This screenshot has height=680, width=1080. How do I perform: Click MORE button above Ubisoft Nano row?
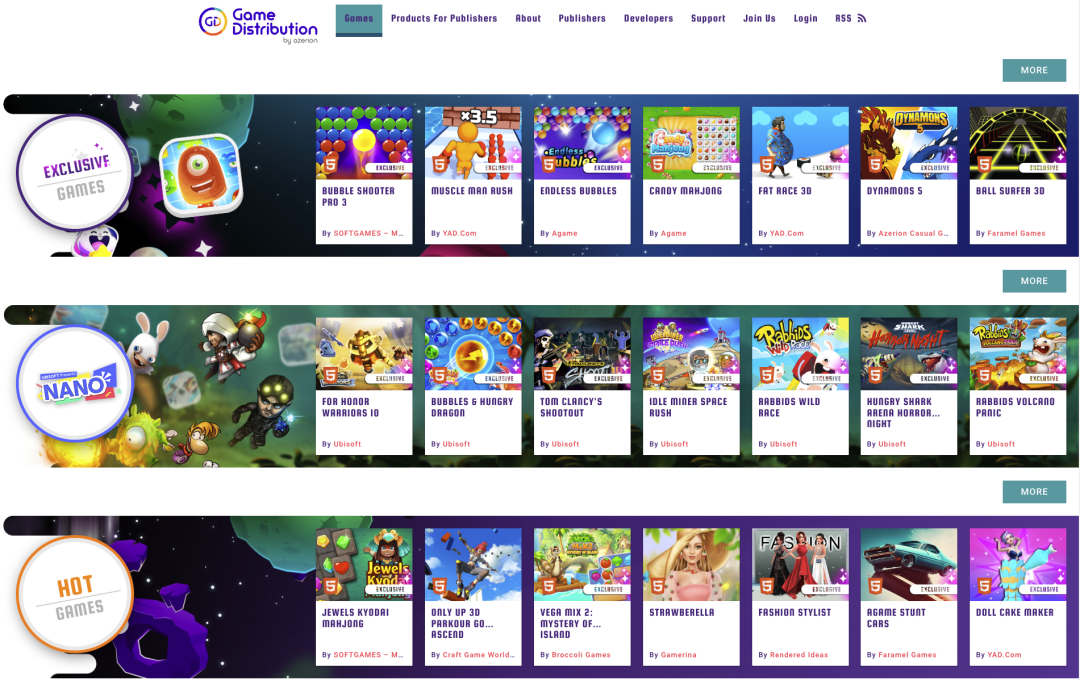click(x=1034, y=281)
